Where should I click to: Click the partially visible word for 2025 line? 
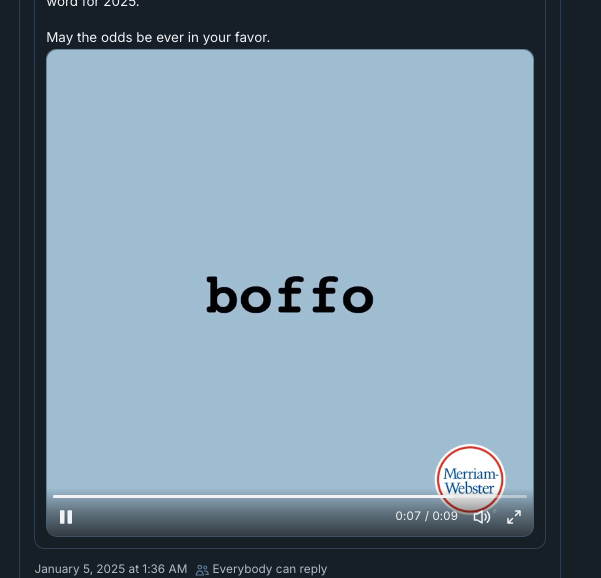[x=92, y=3]
